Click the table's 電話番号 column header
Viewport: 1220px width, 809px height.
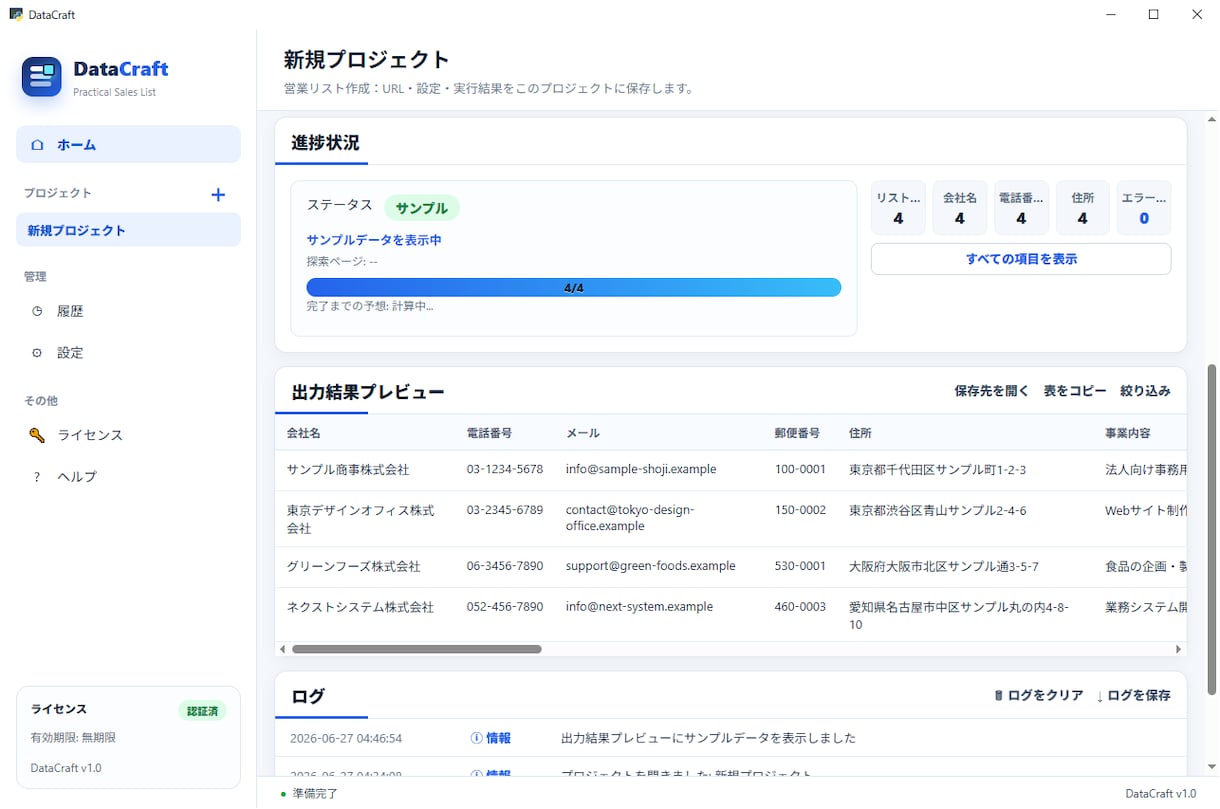489,433
